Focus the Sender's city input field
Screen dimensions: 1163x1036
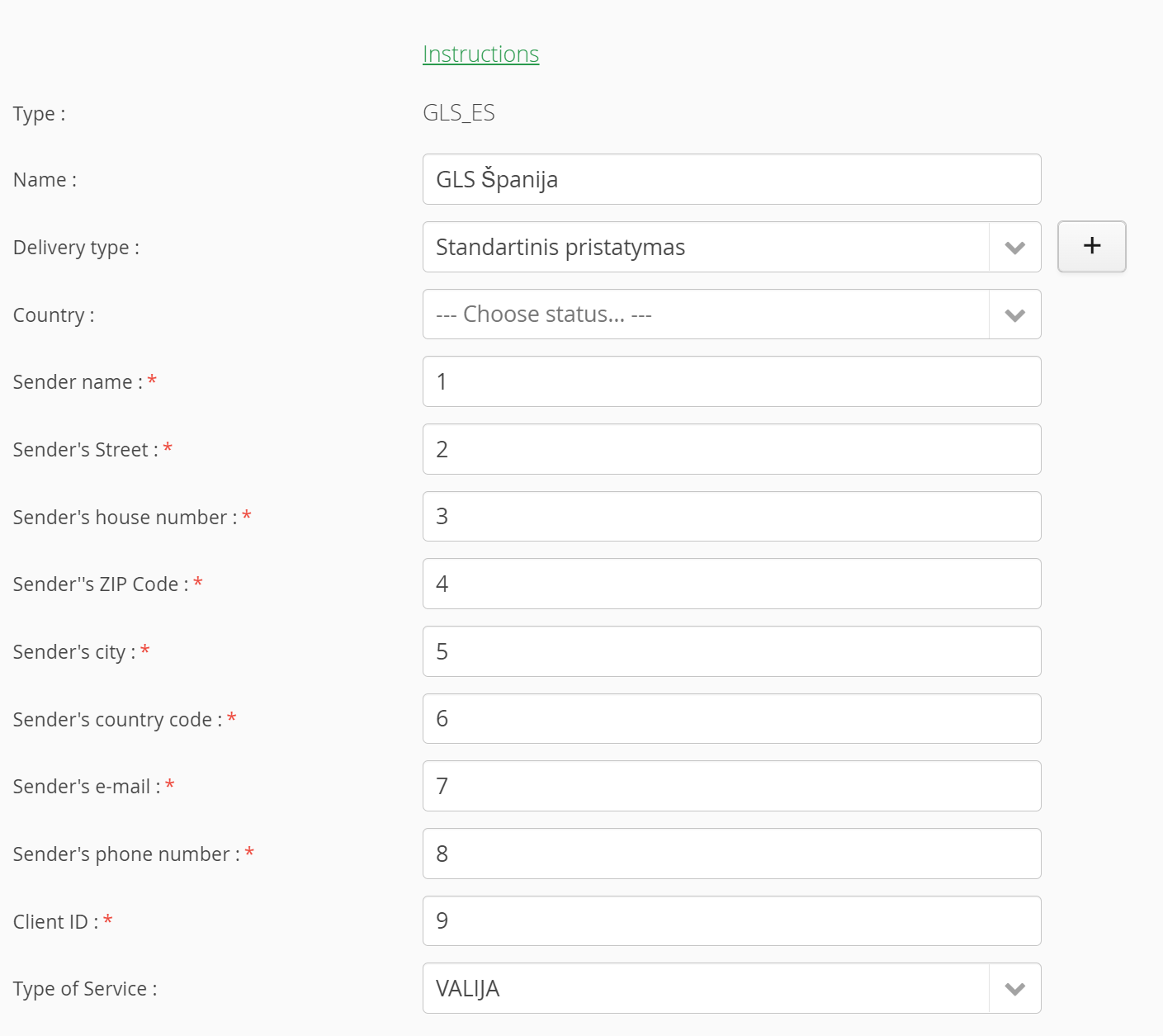tap(732, 651)
